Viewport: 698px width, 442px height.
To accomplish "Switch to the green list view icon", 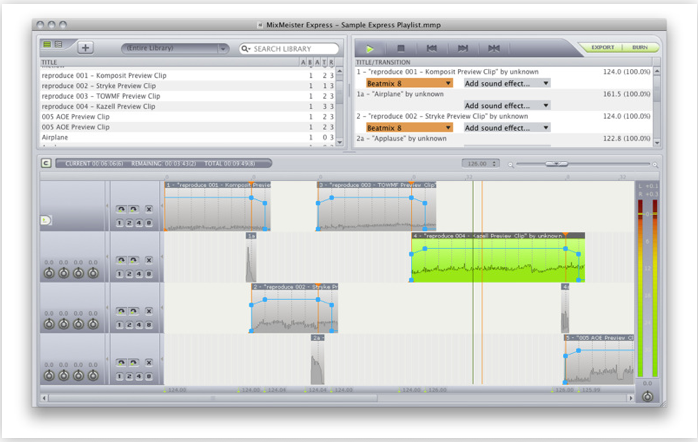I will pyautogui.click(x=47, y=44).
